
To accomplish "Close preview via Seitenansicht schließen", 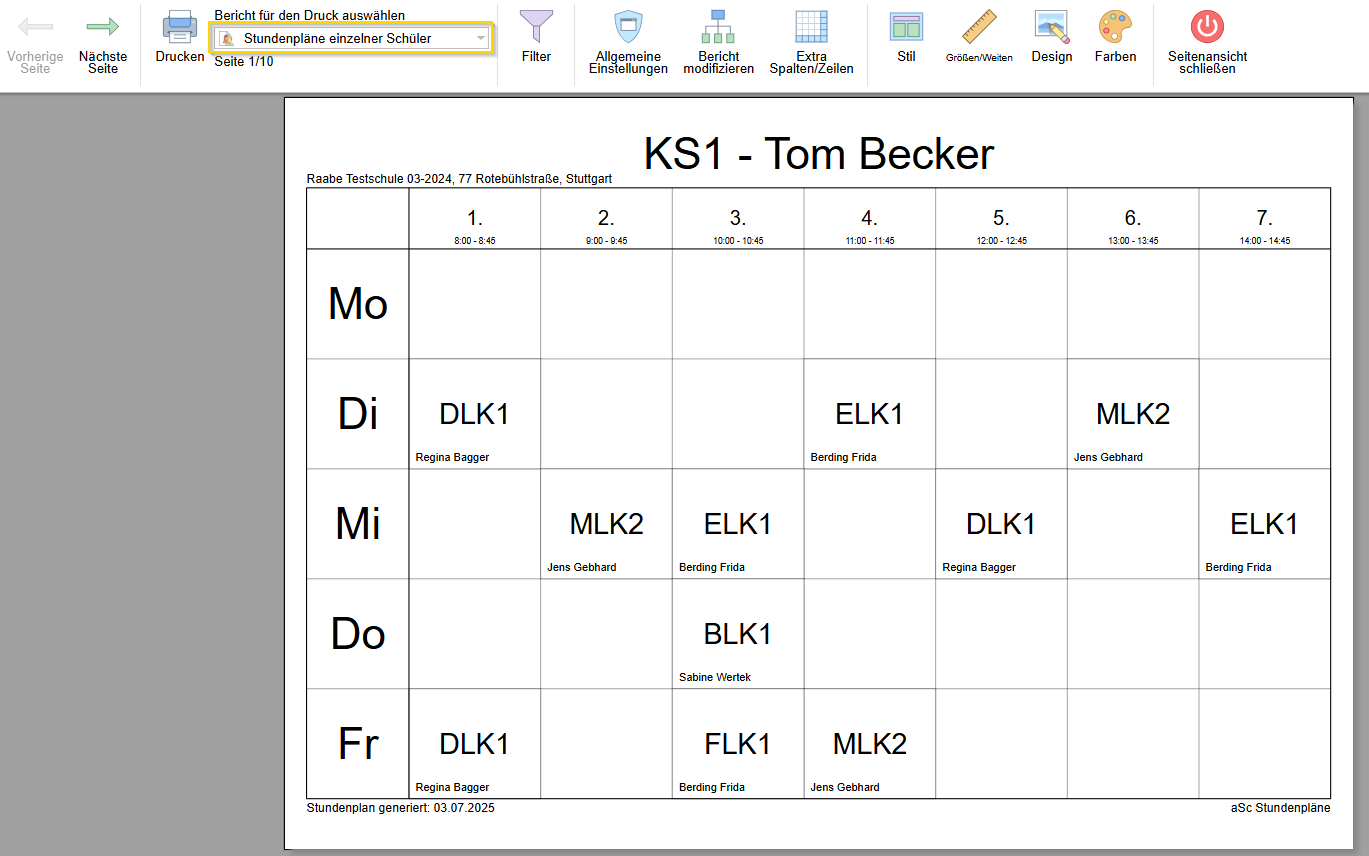I will coord(1207,44).
